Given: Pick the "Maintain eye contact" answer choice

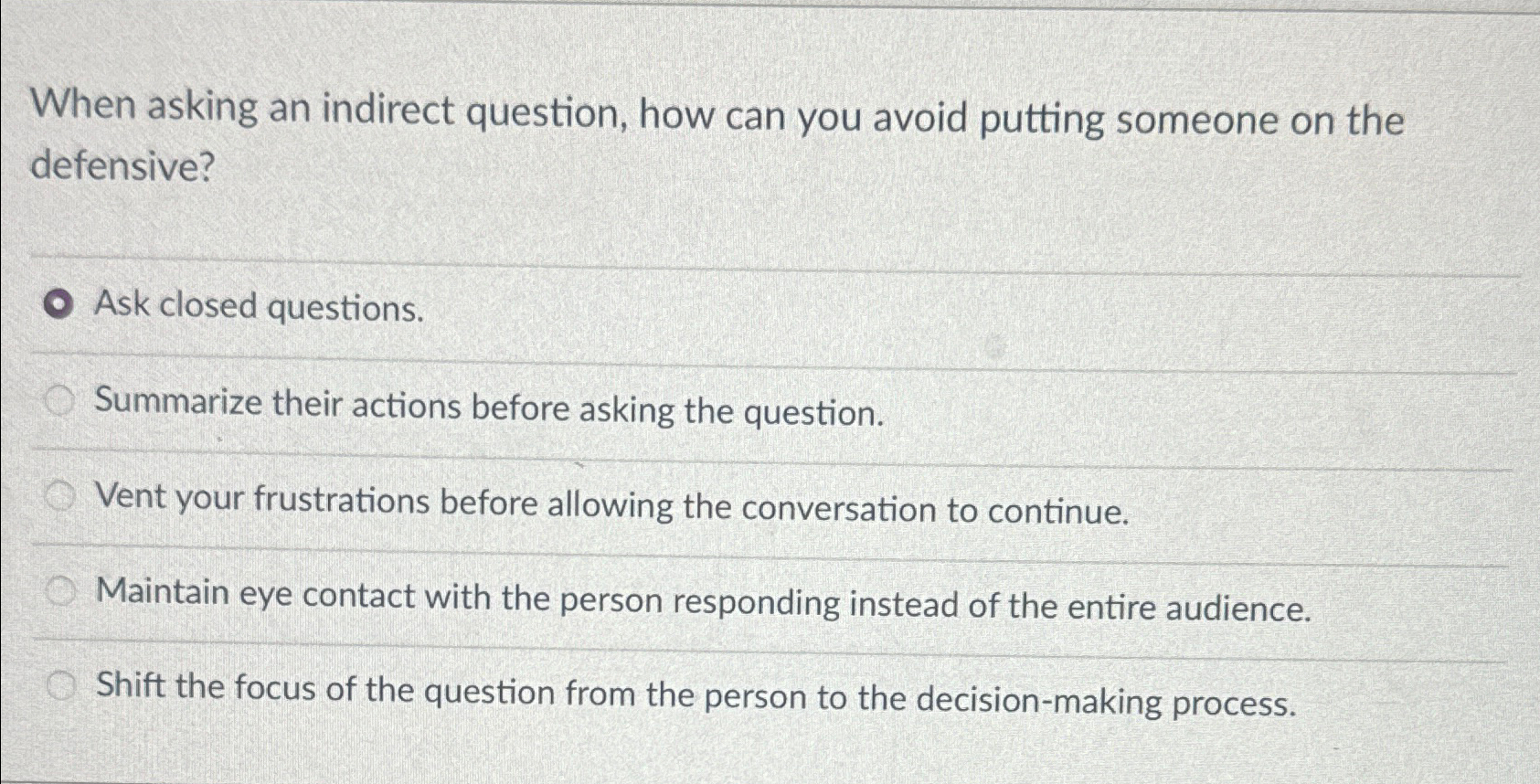Looking at the screenshot, I should tap(60, 591).
